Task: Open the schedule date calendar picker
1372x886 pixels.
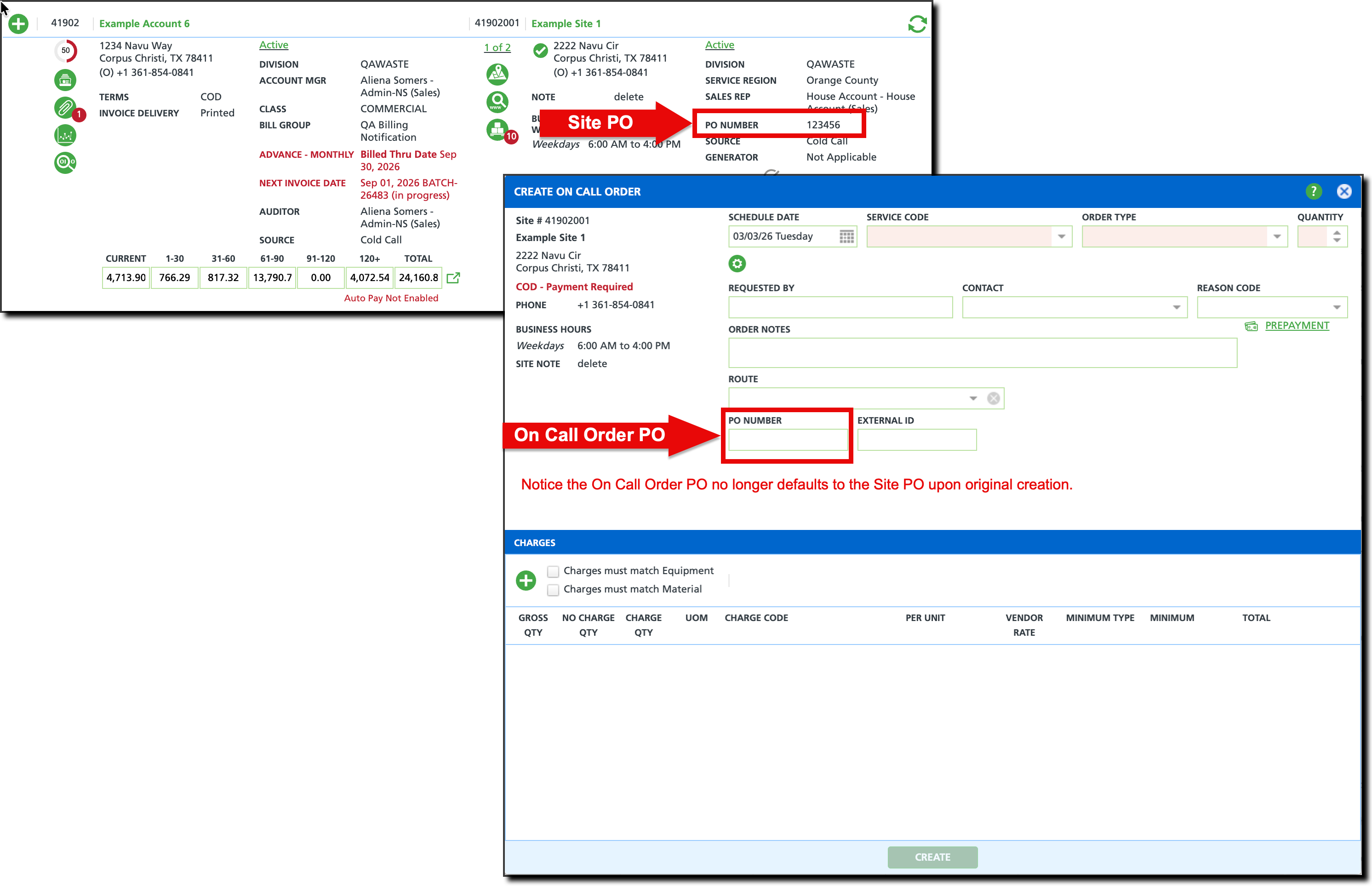Action: point(846,236)
